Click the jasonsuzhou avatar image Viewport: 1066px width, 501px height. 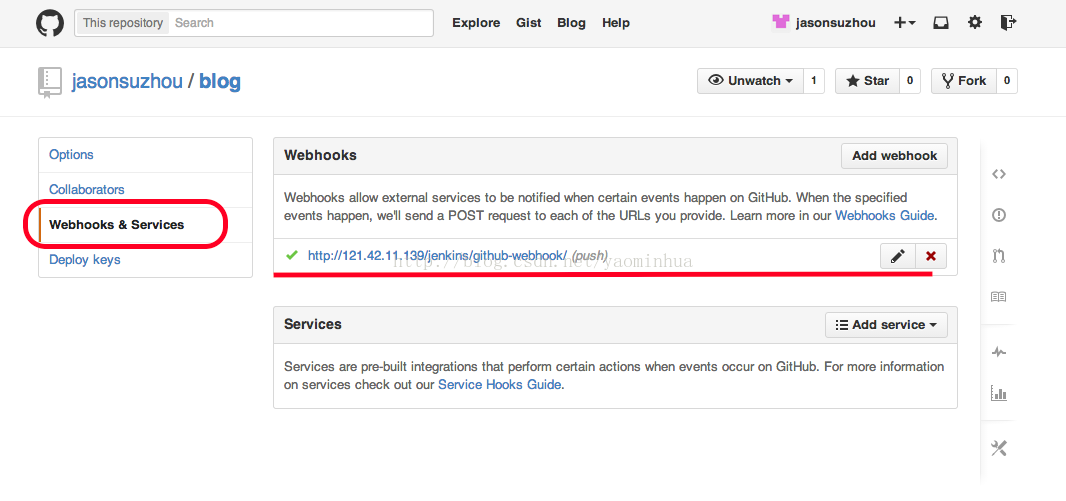click(780, 22)
